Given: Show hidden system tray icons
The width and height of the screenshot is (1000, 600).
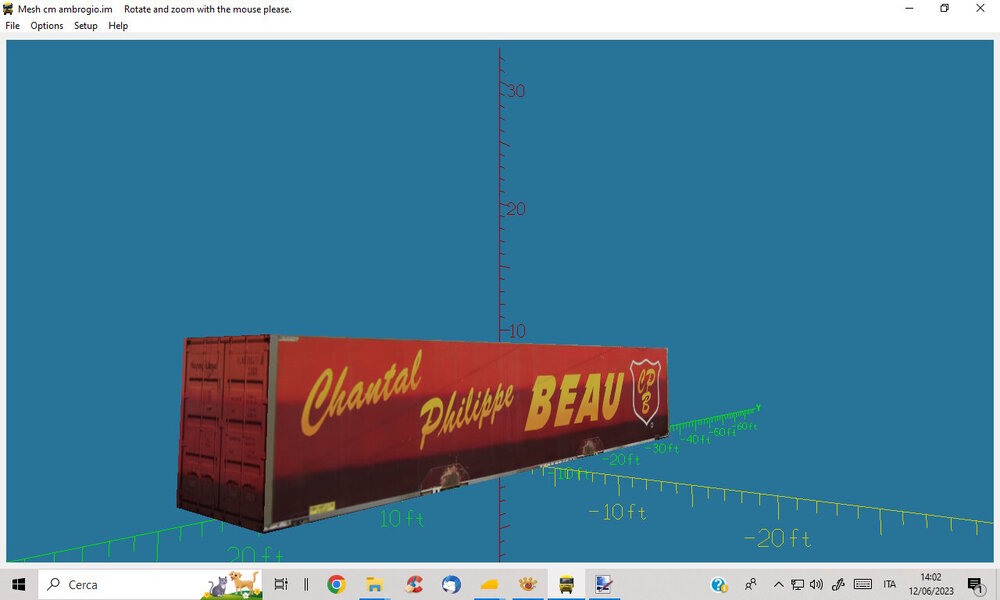Looking at the screenshot, I should [x=778, y=584].
